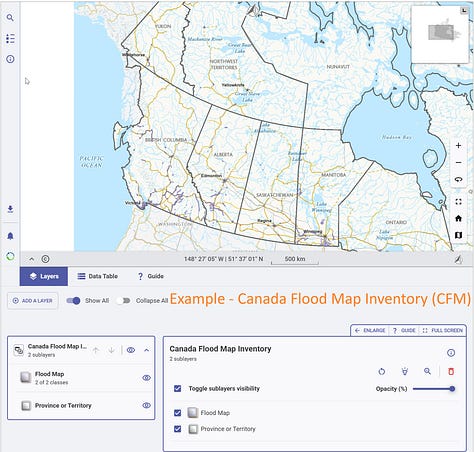The image size is (474, 452).
Task: Open the Guide tab
Action: coord(150,276)
